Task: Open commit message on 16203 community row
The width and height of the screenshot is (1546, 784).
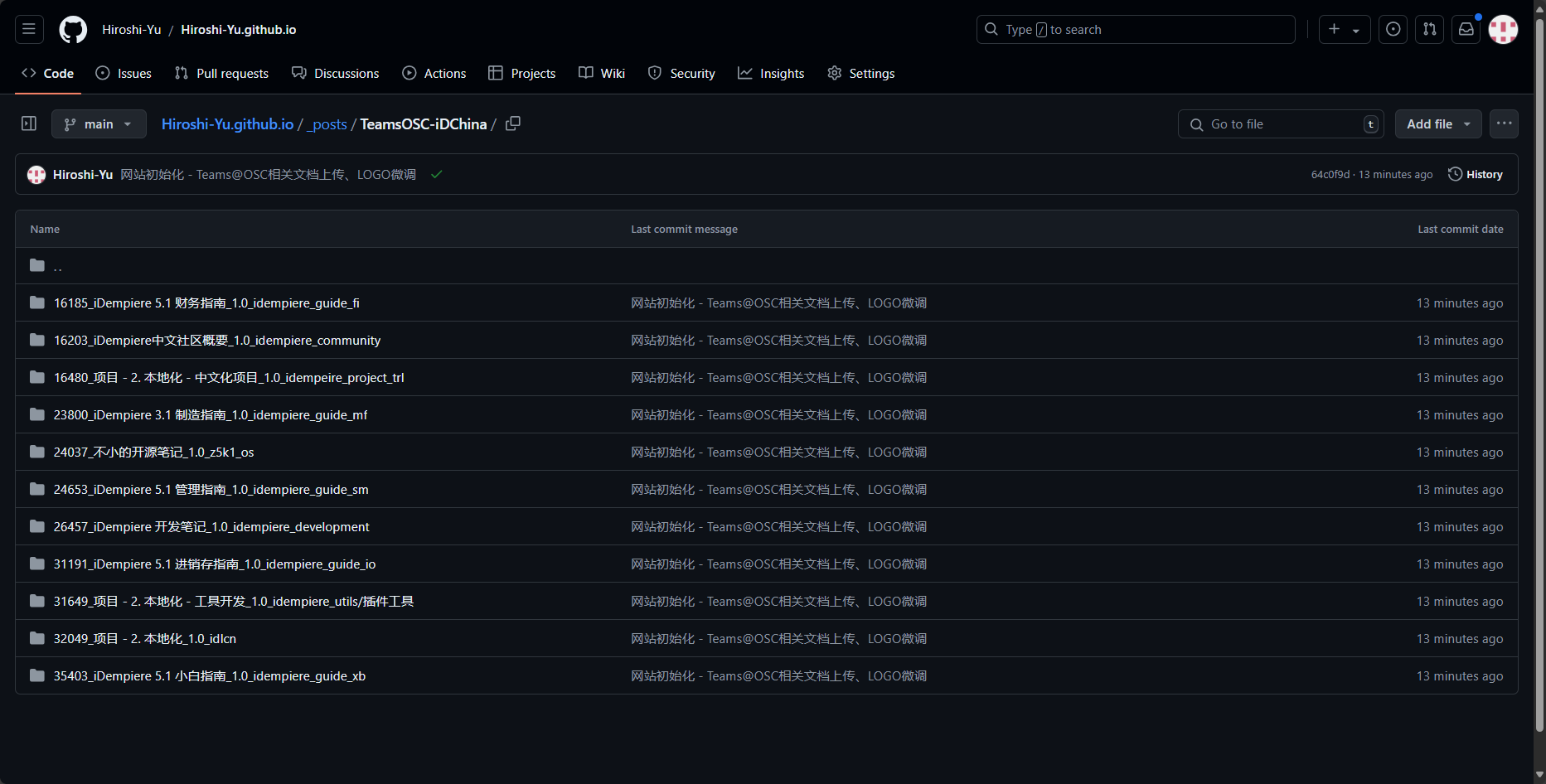Action: click(778, 341)
